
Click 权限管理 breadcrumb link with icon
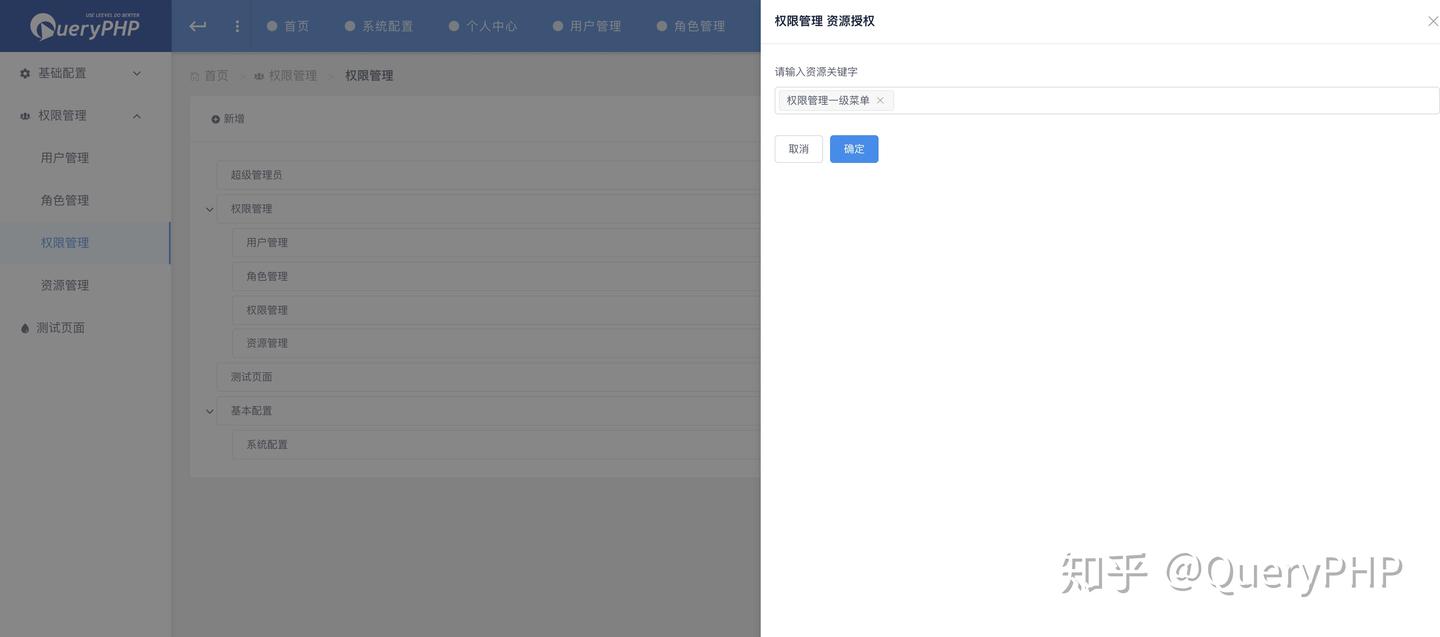pyautogui.click(x=285, y=76)
